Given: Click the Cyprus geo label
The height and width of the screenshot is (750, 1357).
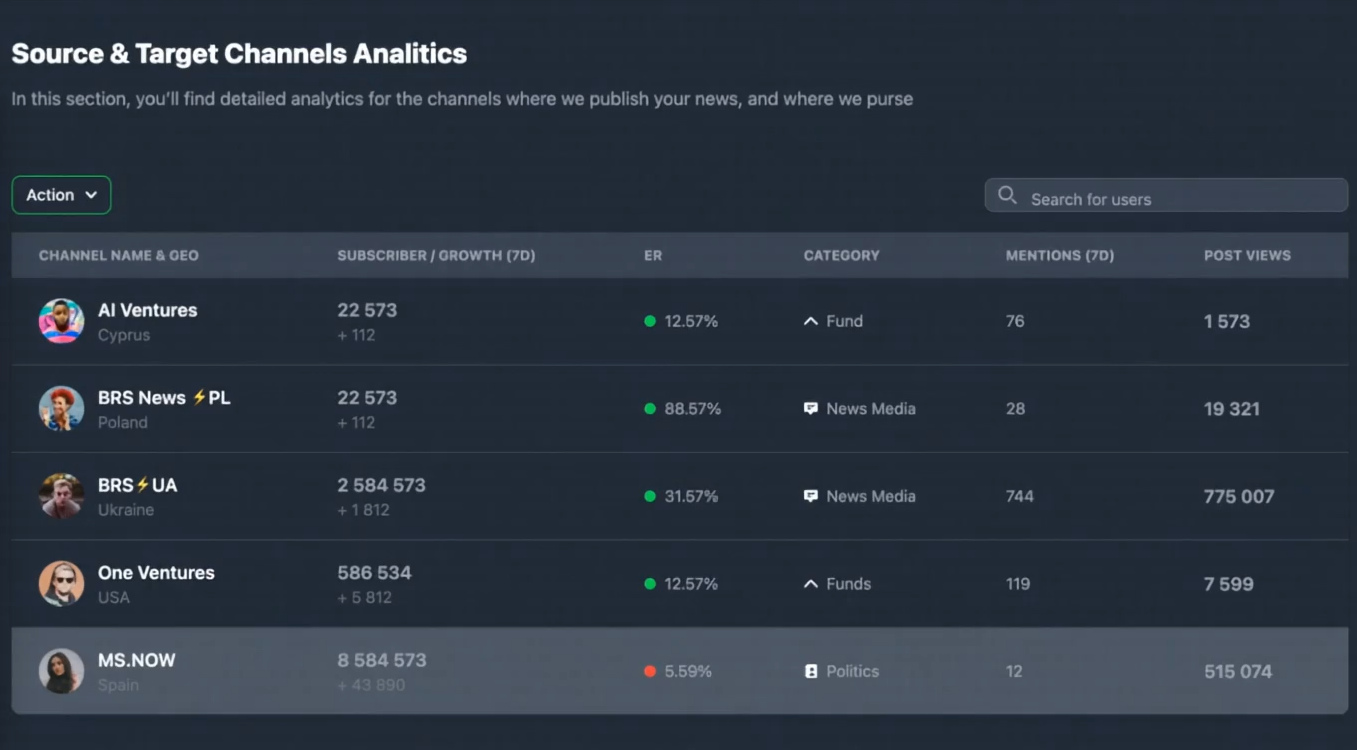Looking at the screenshot, I should click(124, 335).
